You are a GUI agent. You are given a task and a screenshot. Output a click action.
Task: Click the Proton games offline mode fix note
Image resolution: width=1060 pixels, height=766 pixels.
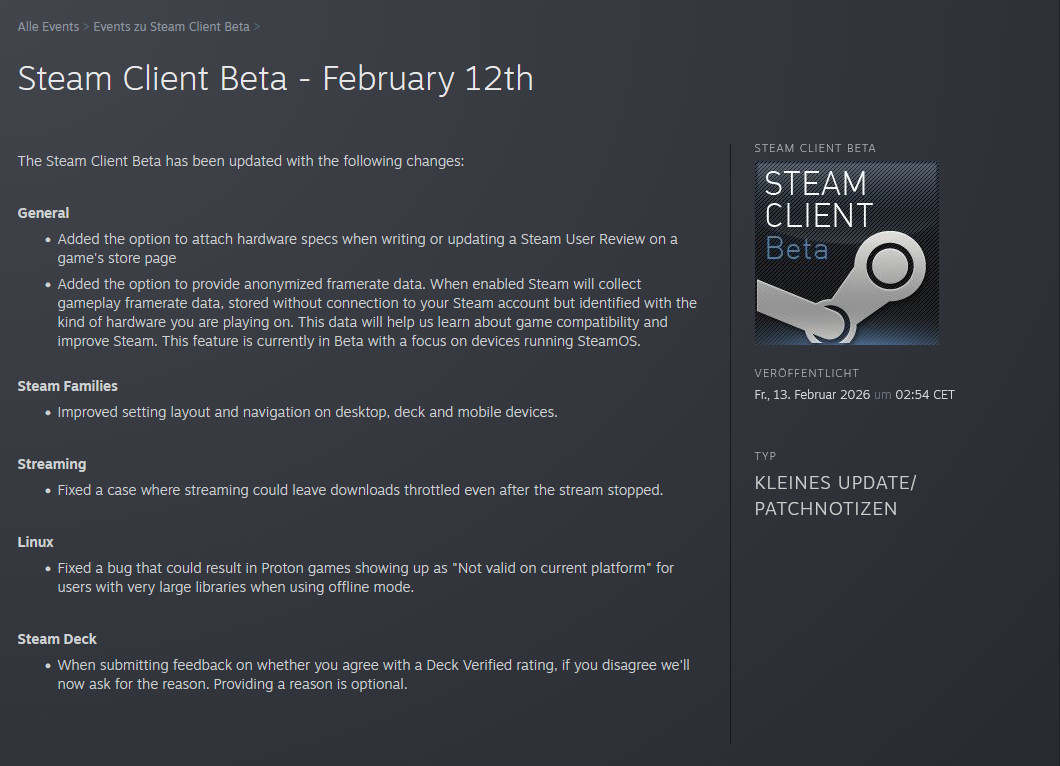click(365, 577)
